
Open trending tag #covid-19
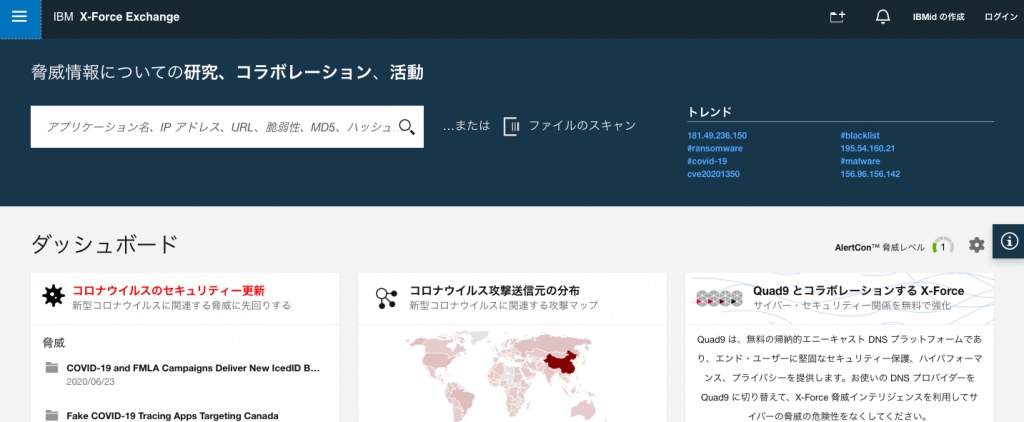[707, 161]
